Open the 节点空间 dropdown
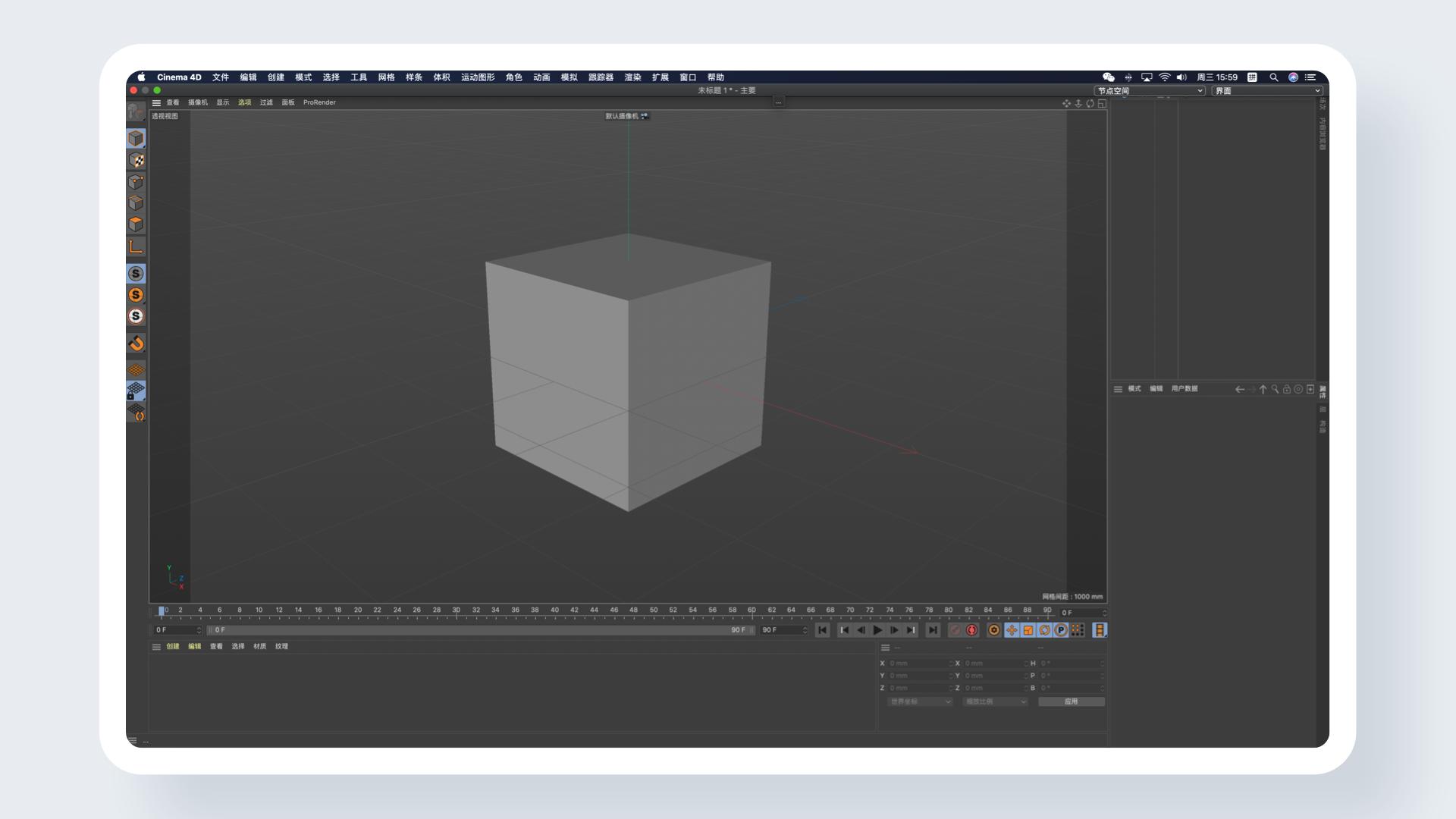The height and width of the screenshot is (819, 1456). (1150, 91)
